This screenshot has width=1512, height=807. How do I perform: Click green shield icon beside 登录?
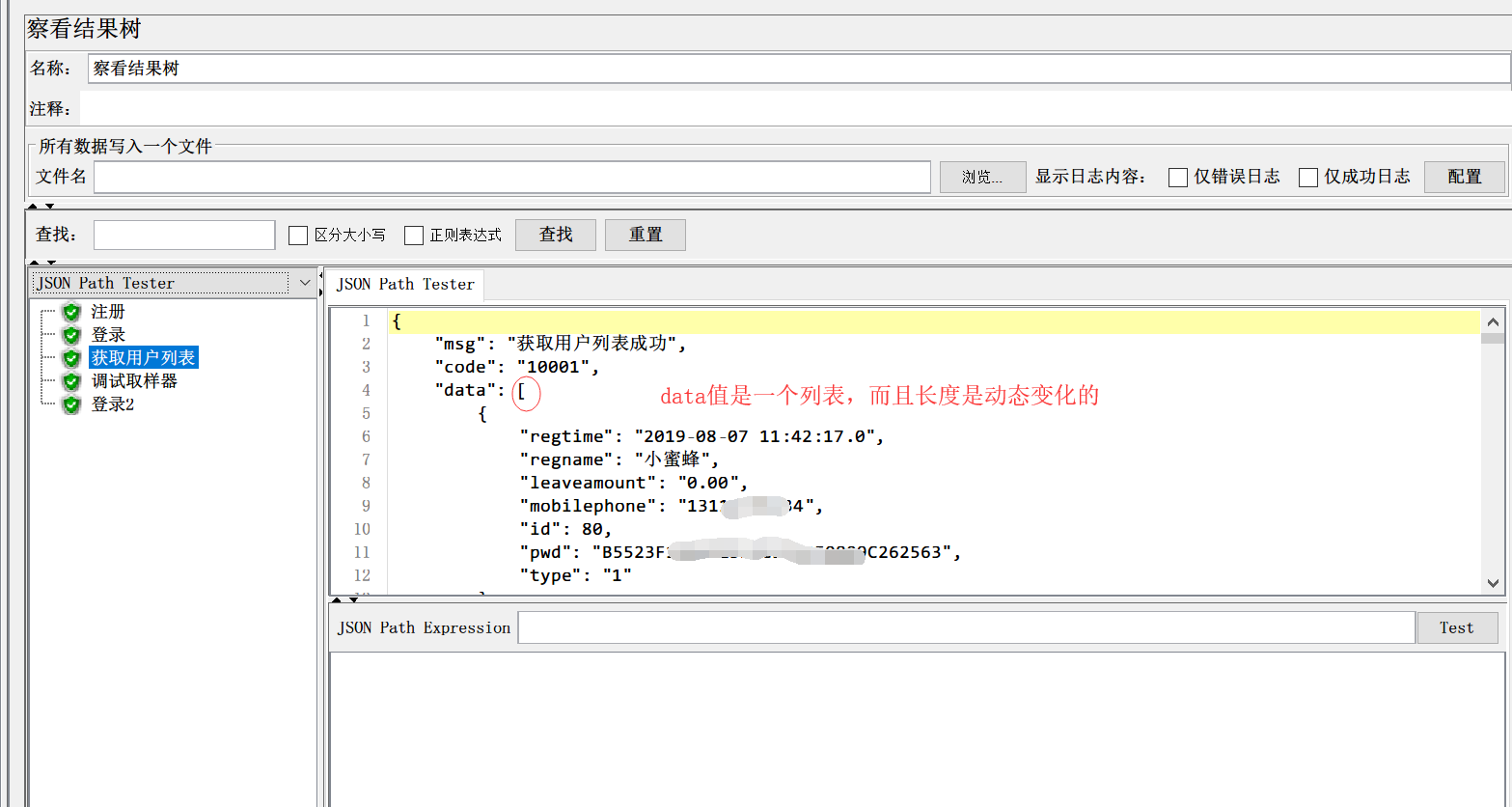pyautogui.click(x=70, y=335)
